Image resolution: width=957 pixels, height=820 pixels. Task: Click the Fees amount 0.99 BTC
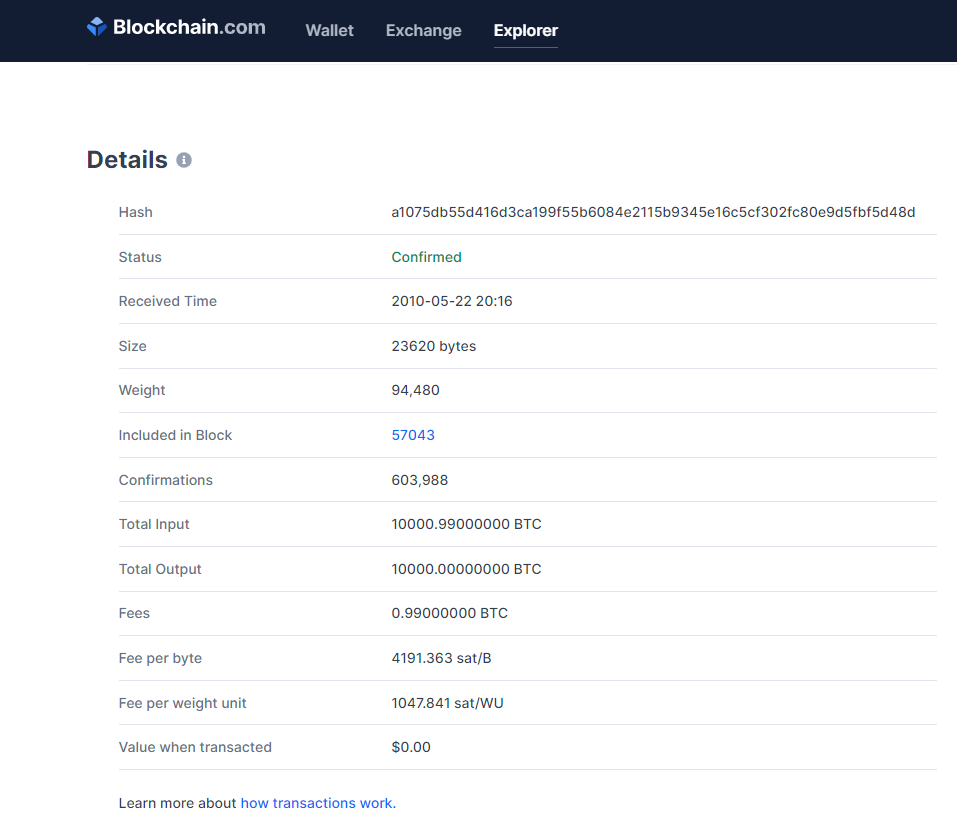tap(449, 613)
